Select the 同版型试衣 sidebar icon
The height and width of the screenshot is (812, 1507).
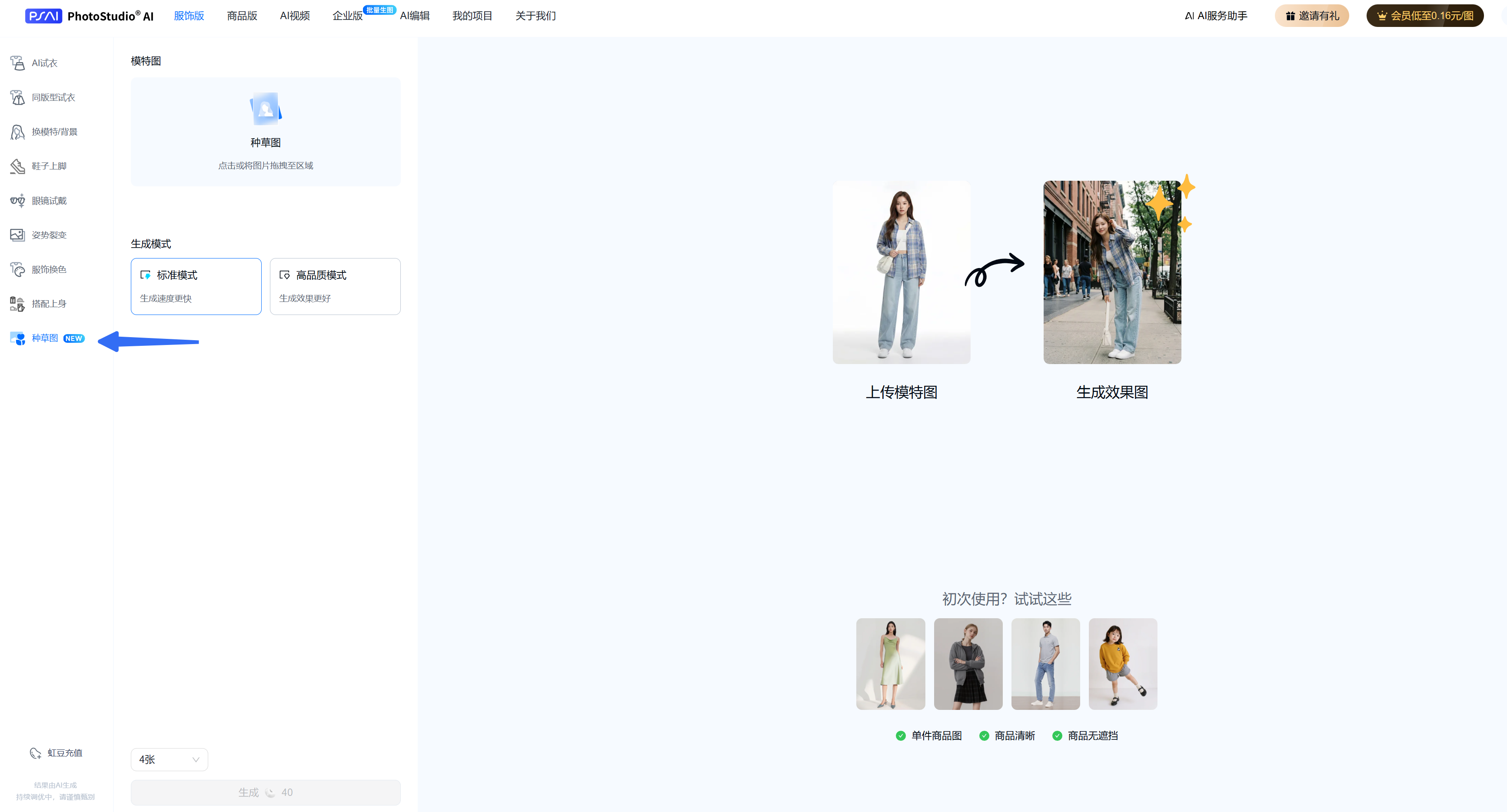(17, 98)
